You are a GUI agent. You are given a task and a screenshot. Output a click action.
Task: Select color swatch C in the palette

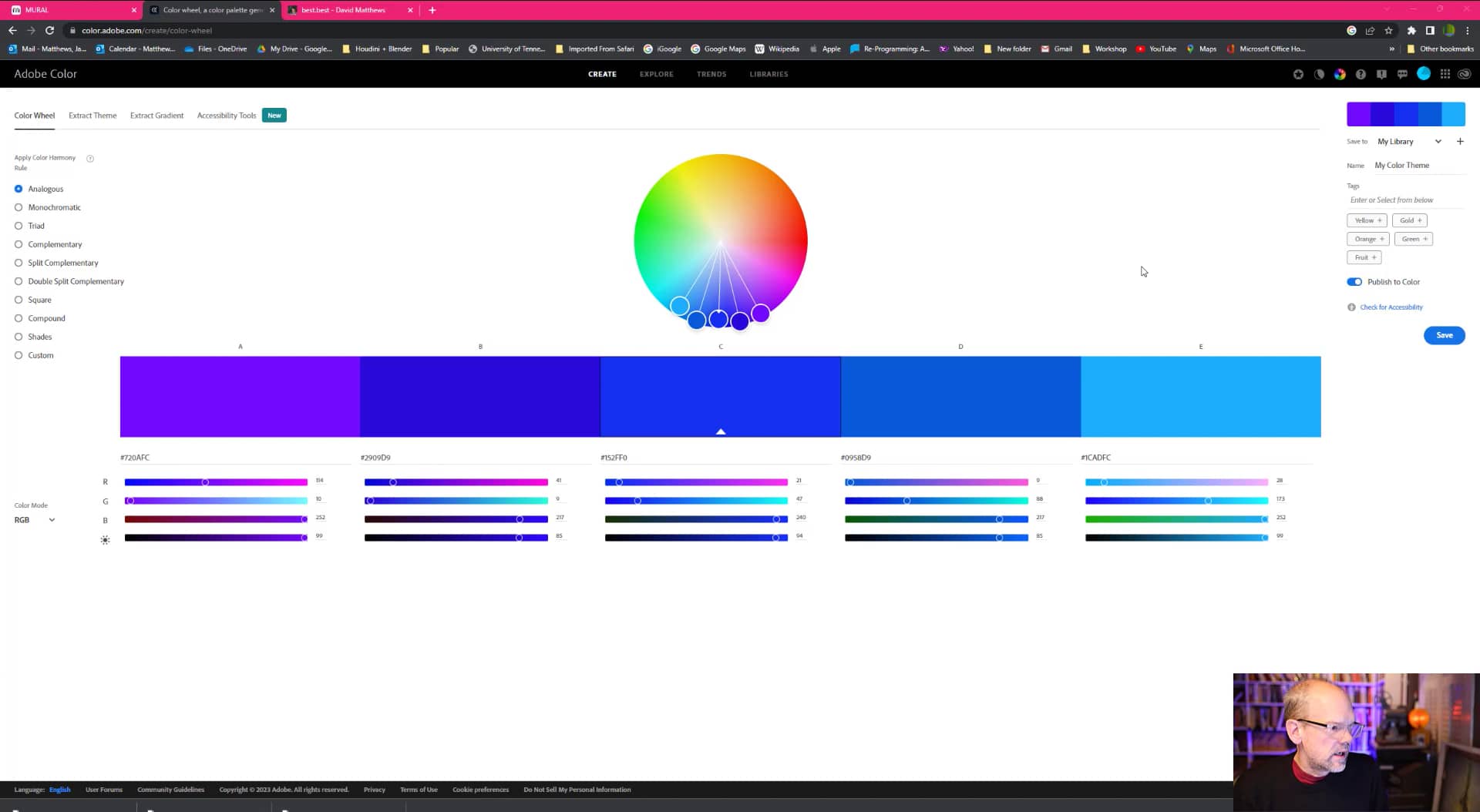tap(720, 396)
